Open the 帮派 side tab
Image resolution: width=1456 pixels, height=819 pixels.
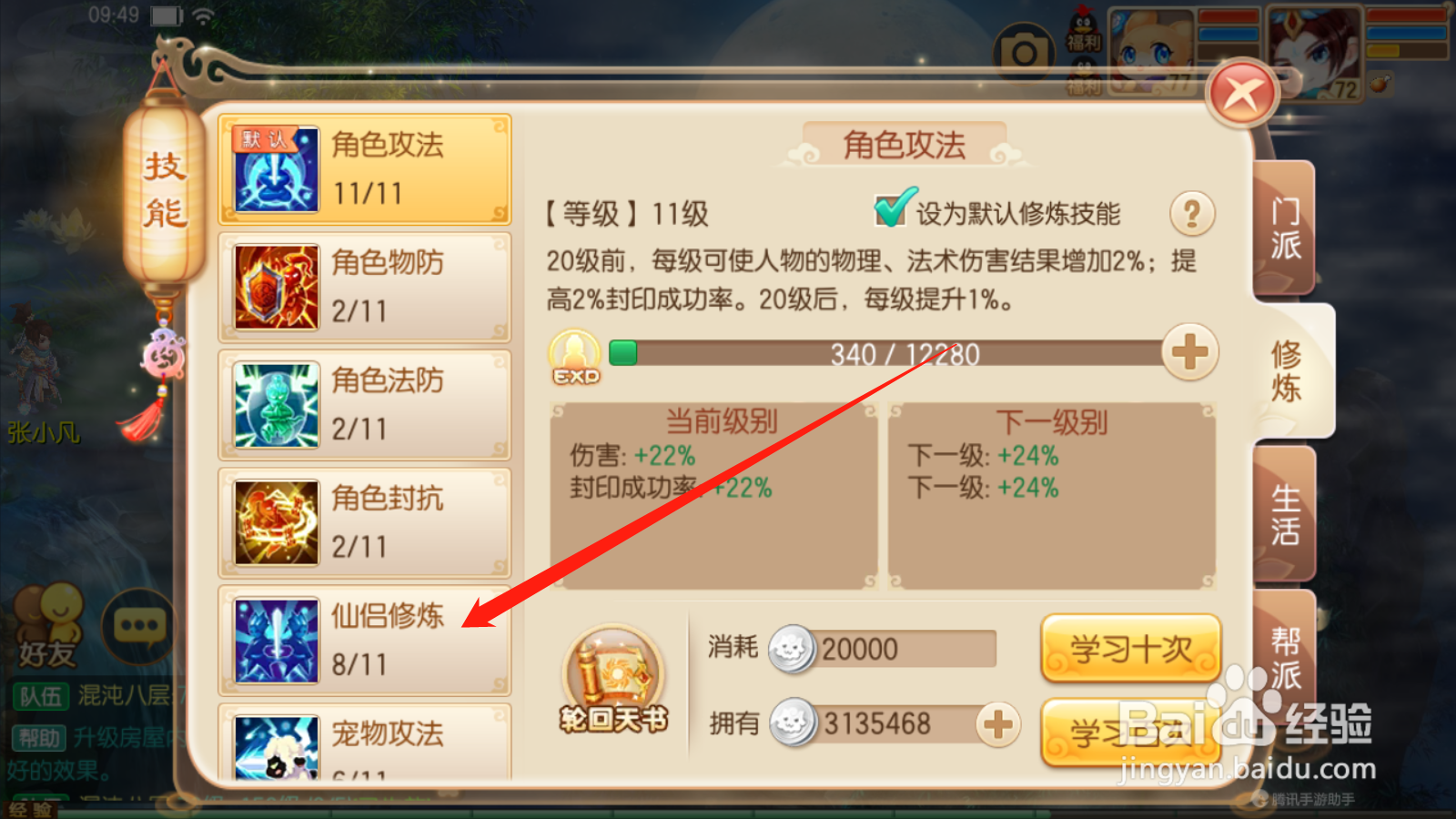[x=1285, y=657]
